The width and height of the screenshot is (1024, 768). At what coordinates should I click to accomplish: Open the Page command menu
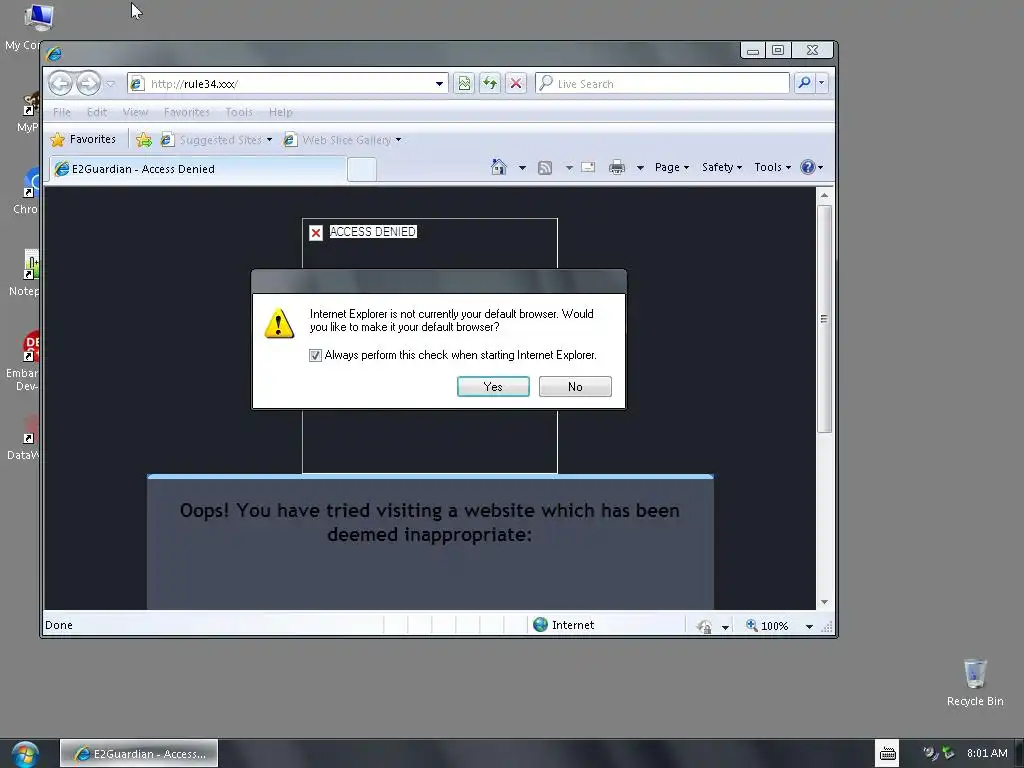672,167
